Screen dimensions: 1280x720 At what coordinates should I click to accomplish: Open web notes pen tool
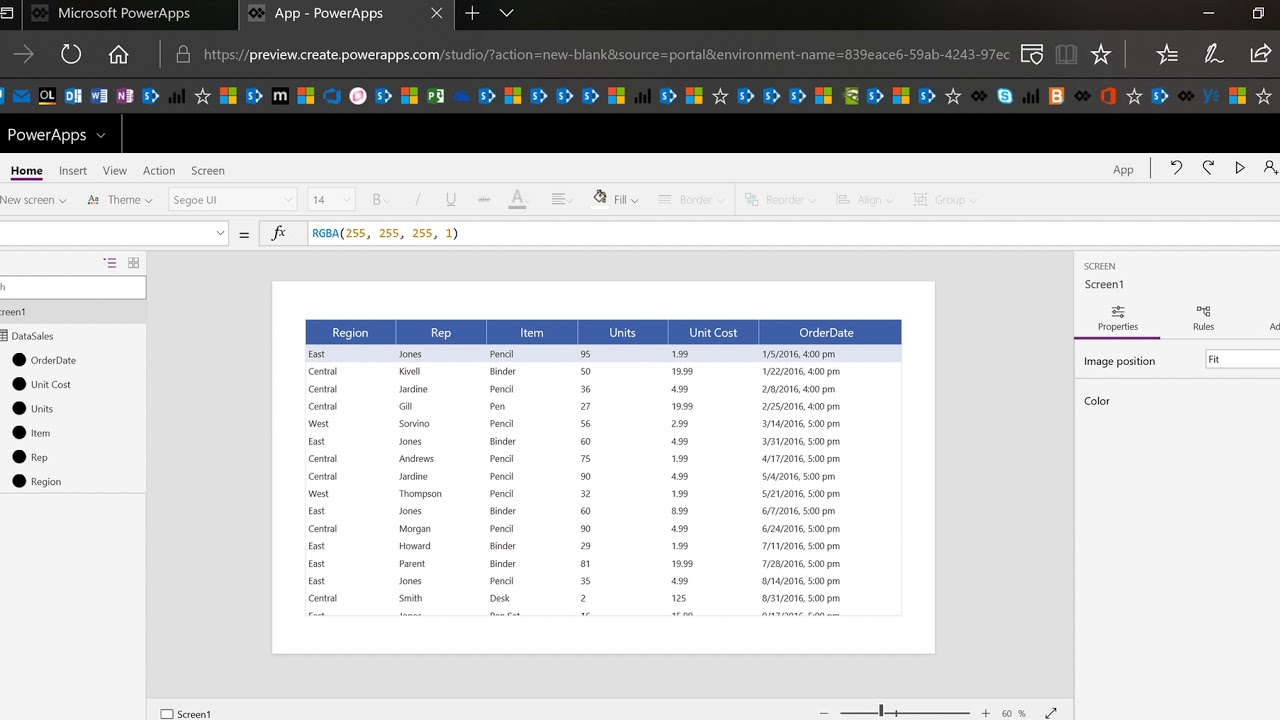1214,54
